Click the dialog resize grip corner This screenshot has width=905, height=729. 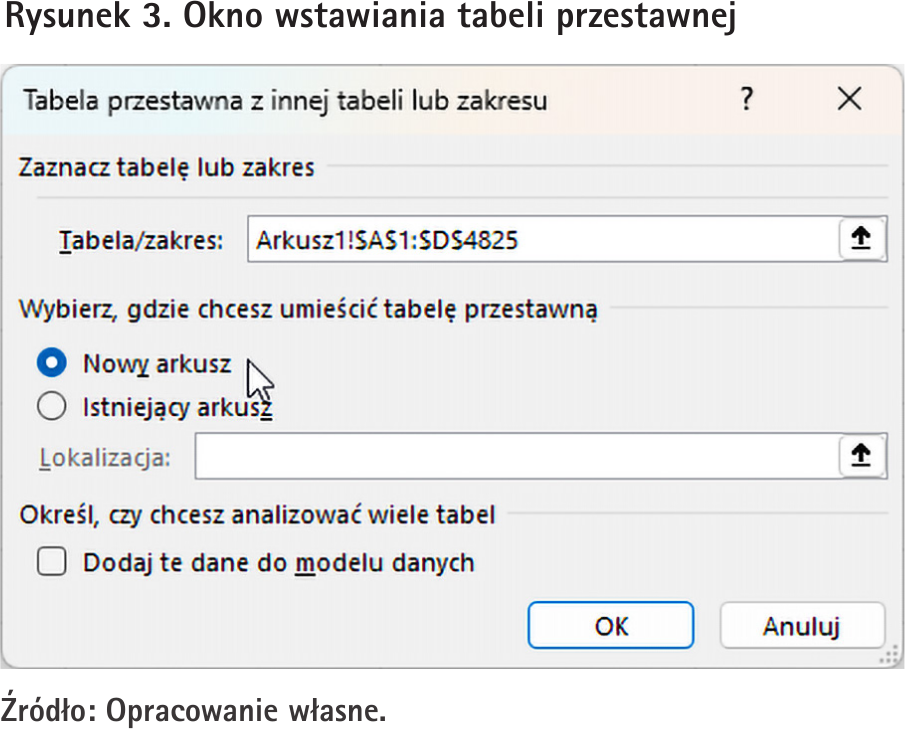tap(883, 657)
